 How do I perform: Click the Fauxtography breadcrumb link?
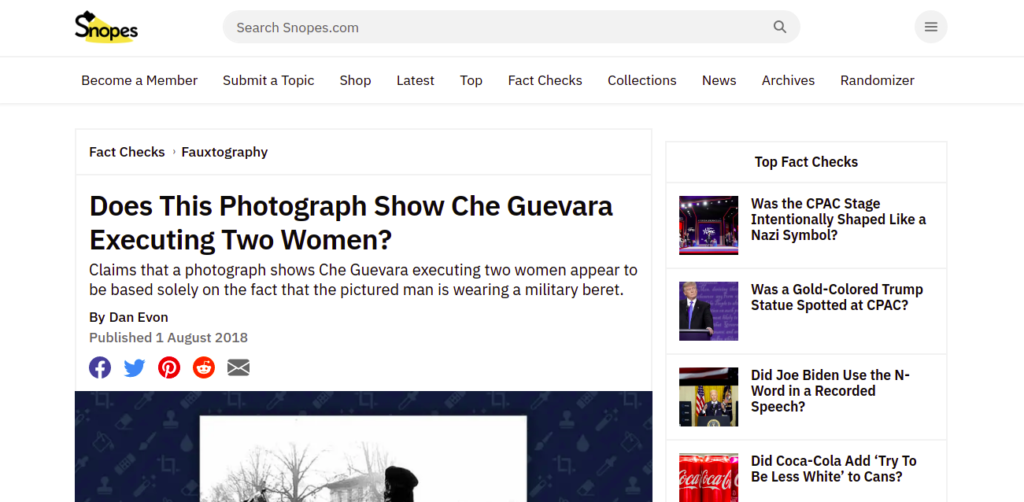pos(225,152)
